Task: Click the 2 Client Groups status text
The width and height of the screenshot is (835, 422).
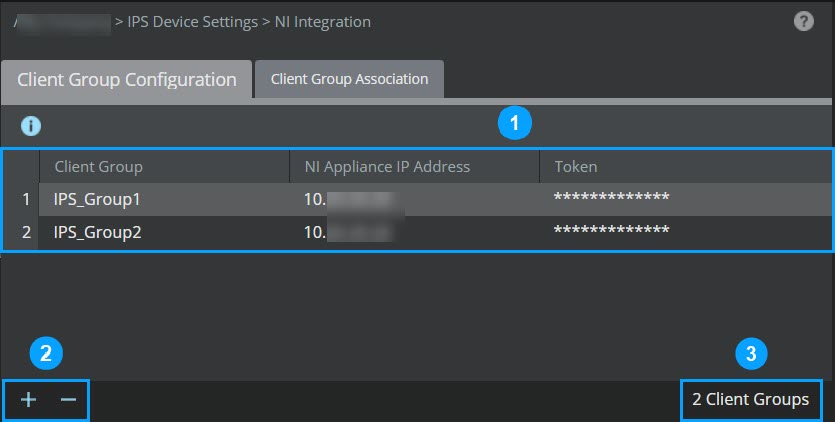Action: 750,400
